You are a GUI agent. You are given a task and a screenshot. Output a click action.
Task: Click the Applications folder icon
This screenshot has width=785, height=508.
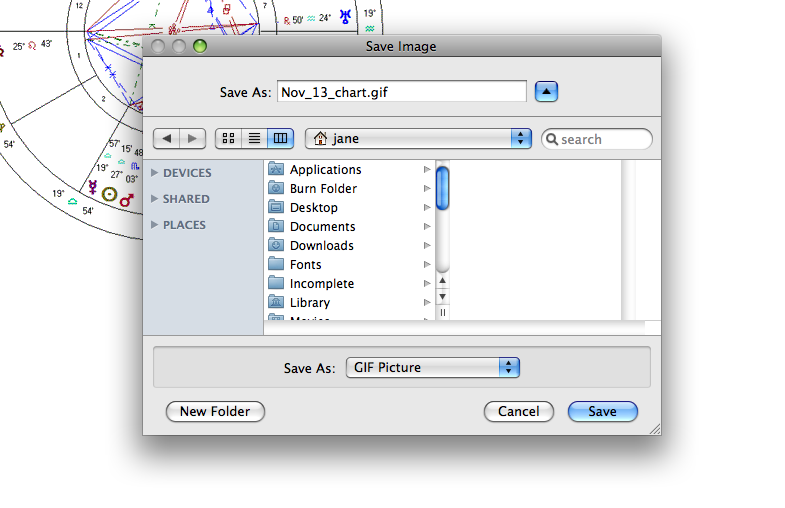(276, 169)
